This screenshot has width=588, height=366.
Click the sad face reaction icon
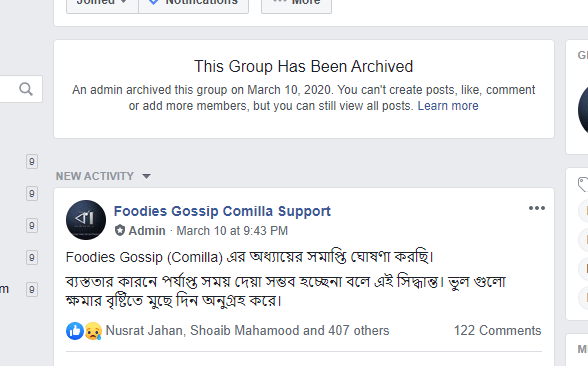point(93,331)
